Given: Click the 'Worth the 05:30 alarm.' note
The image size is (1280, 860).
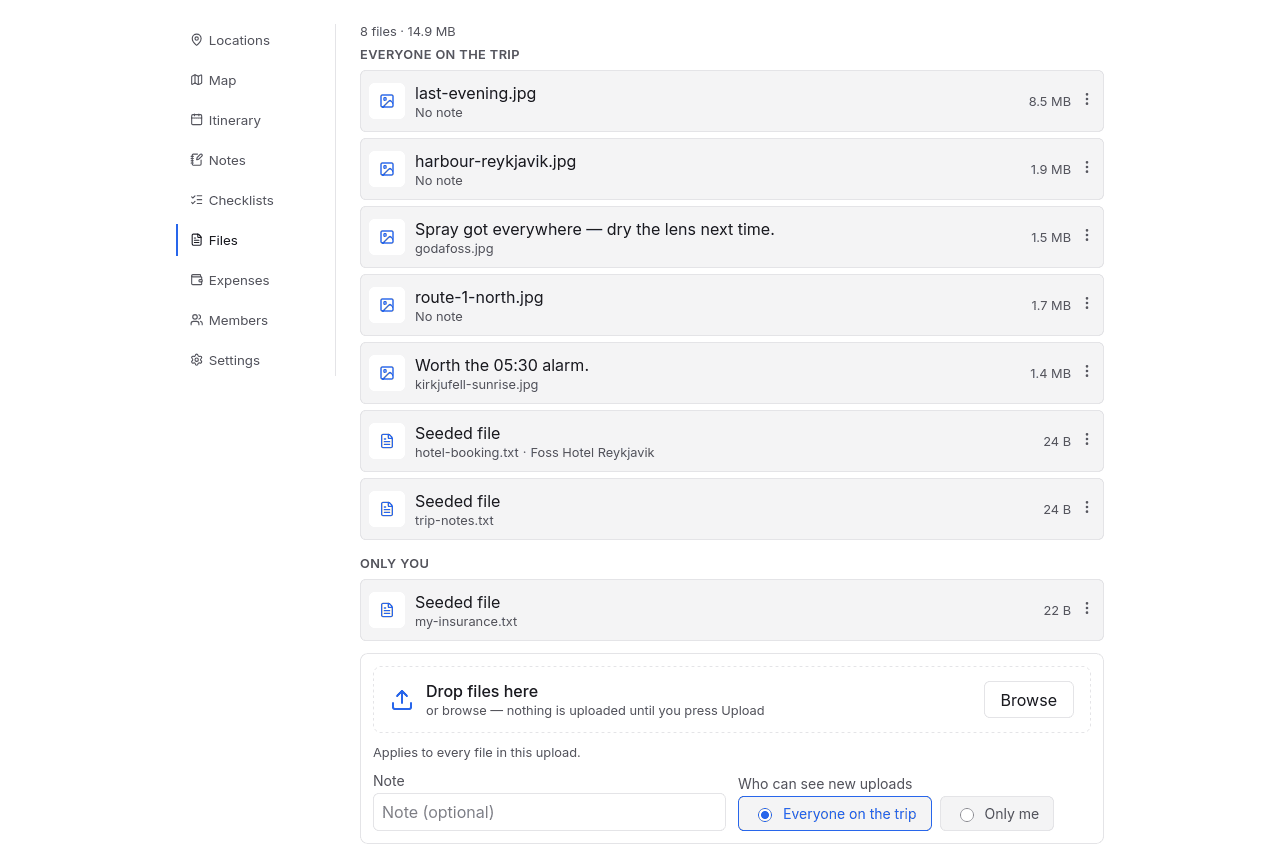Looking at the screenshot, I should tap(502, 365).
